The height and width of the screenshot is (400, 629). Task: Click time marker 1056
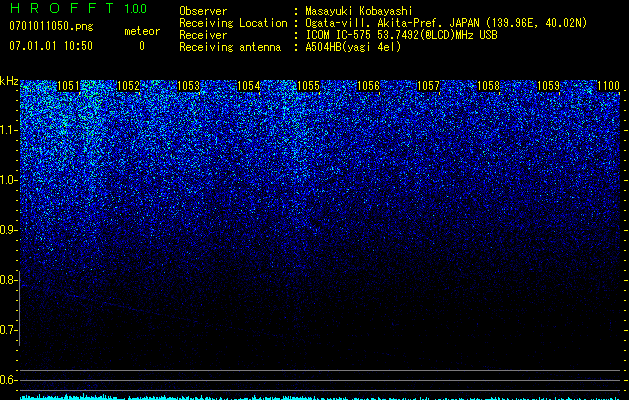pyautogui.click(x=368, y=86)
